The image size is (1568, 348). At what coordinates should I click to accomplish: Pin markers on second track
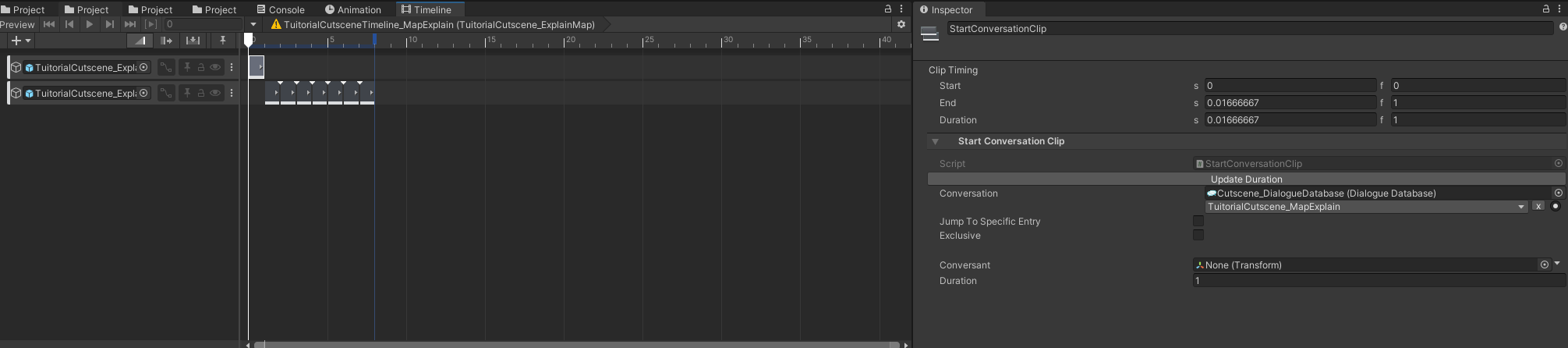click(x=187, y=93)
